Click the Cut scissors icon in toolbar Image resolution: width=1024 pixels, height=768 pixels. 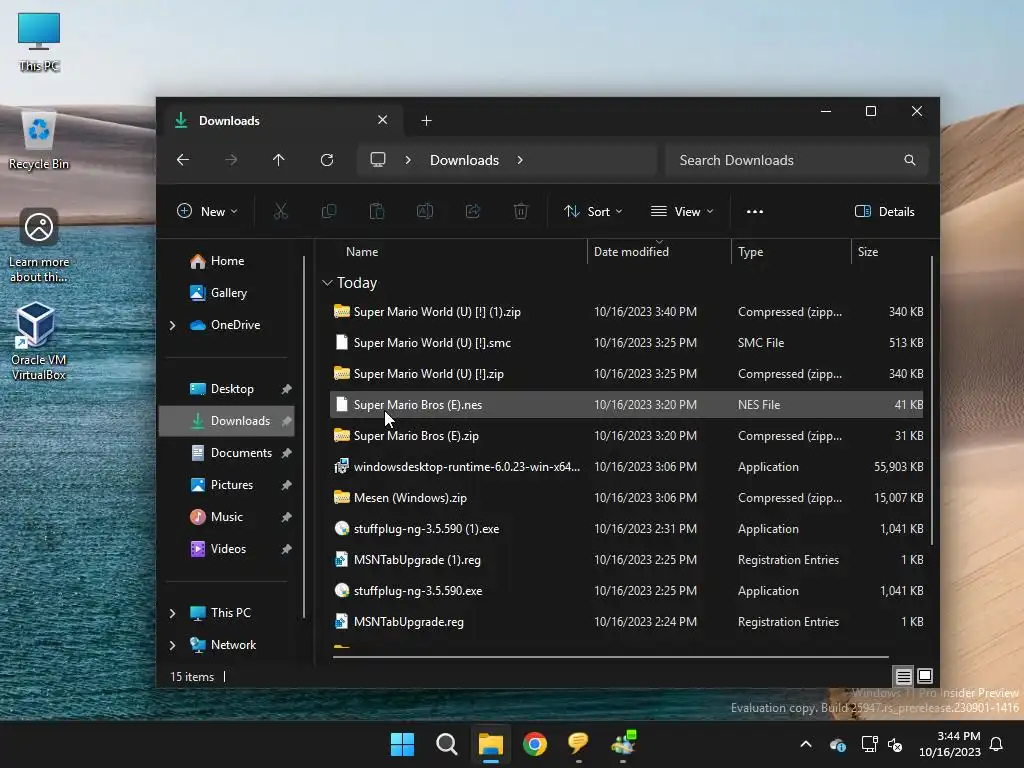pos(281,212)
